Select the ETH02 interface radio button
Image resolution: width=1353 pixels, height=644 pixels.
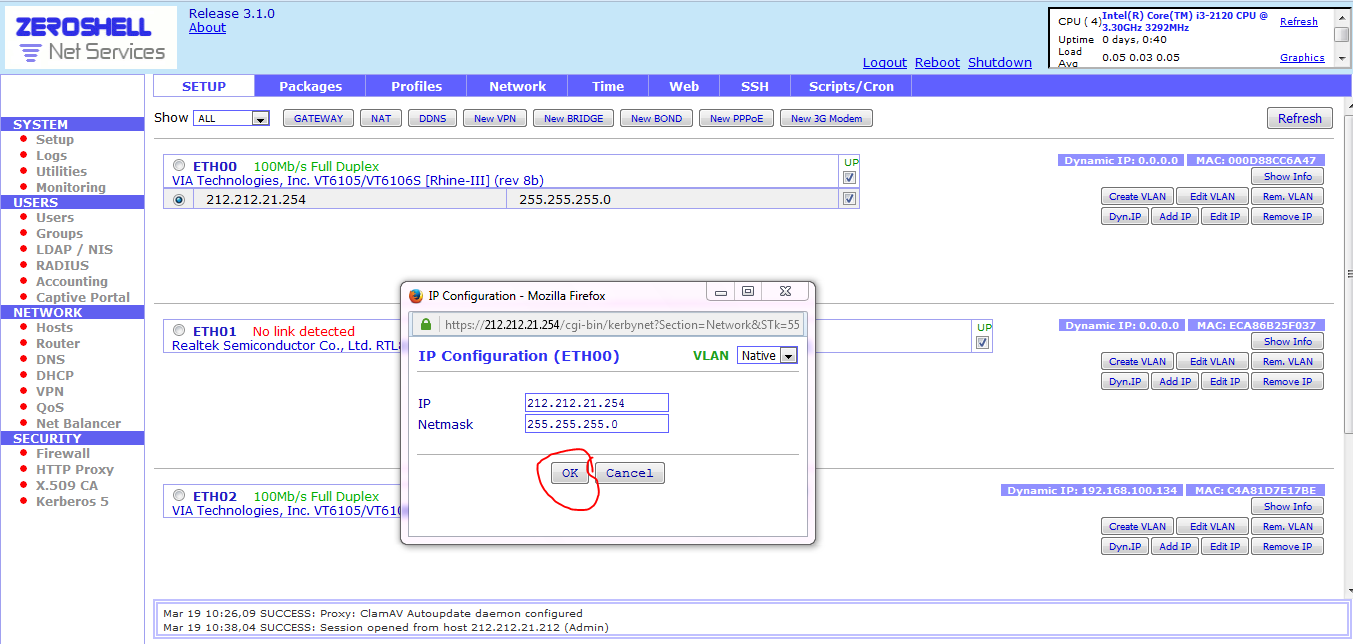pos(179,496)
